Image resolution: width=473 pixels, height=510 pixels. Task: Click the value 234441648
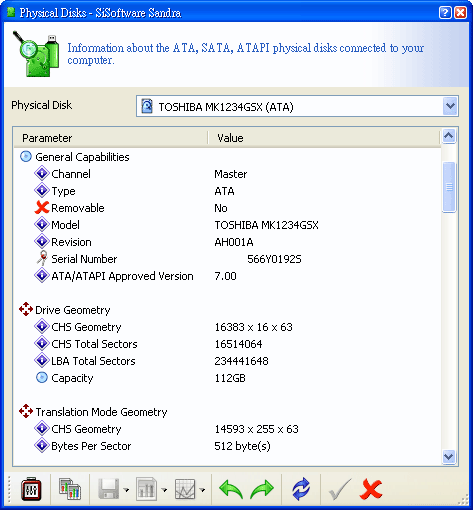[x=241, y=361]
